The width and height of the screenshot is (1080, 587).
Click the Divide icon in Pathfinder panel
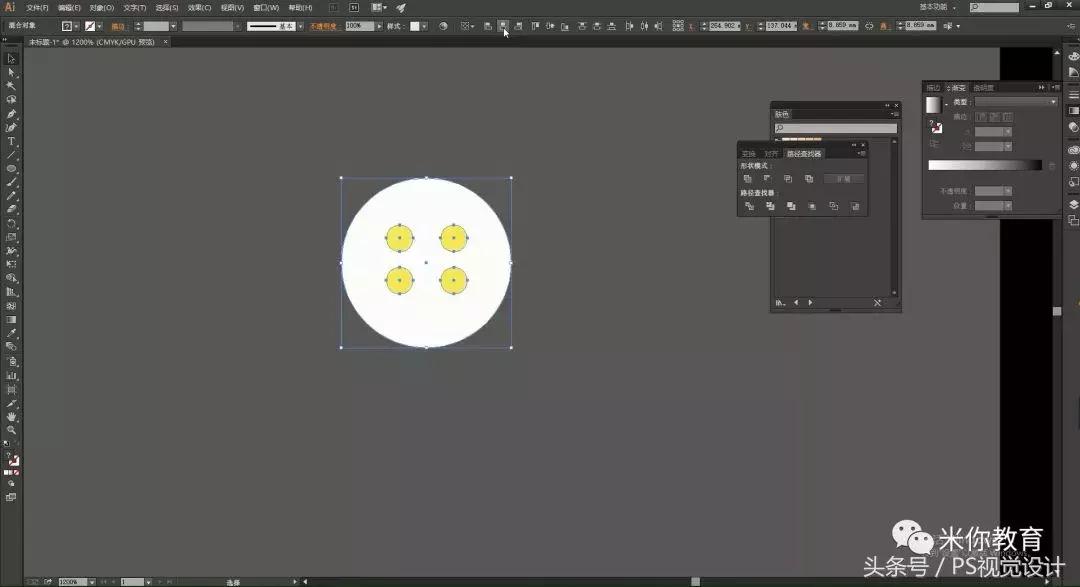[748, 206]
